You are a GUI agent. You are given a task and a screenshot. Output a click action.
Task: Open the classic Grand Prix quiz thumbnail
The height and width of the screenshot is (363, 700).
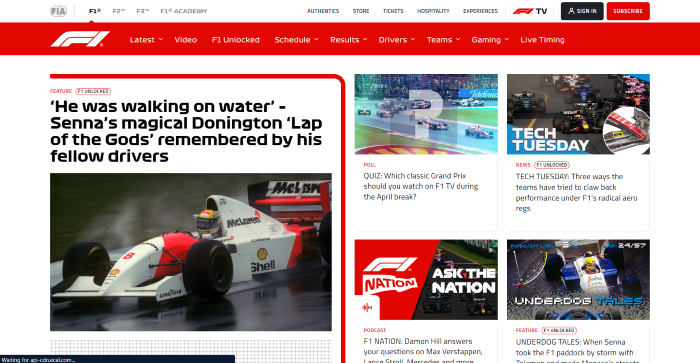click(x=426, y=114)
